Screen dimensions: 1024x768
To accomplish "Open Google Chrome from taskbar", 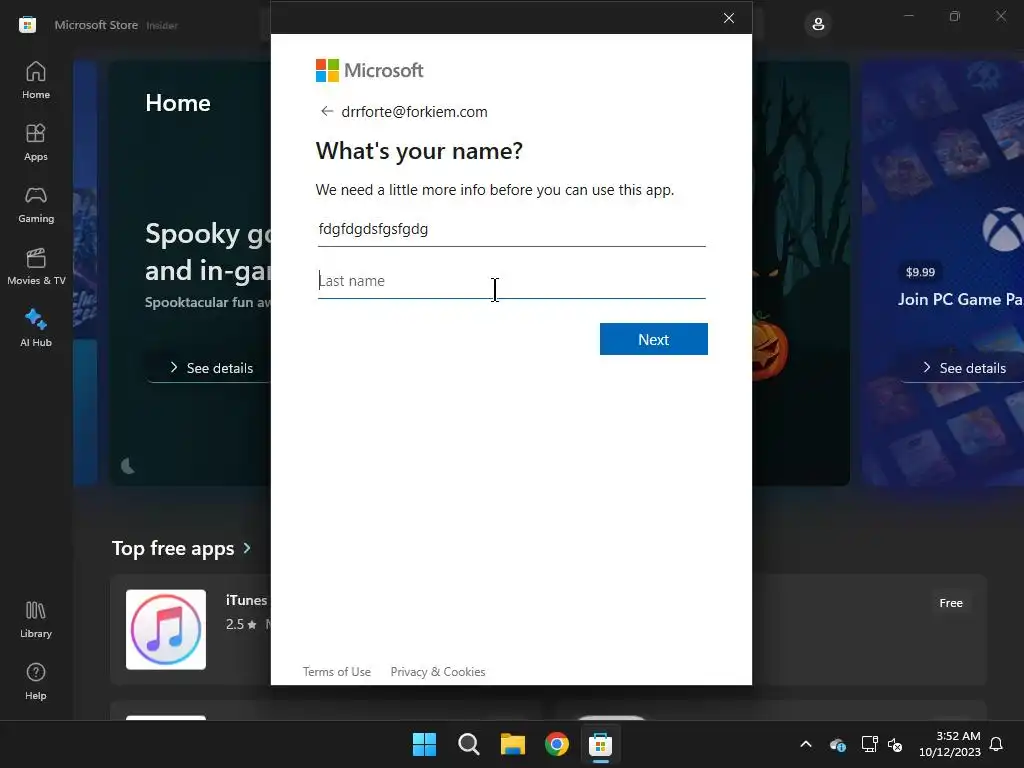I will pyautogui.click(x=556, y=744).
